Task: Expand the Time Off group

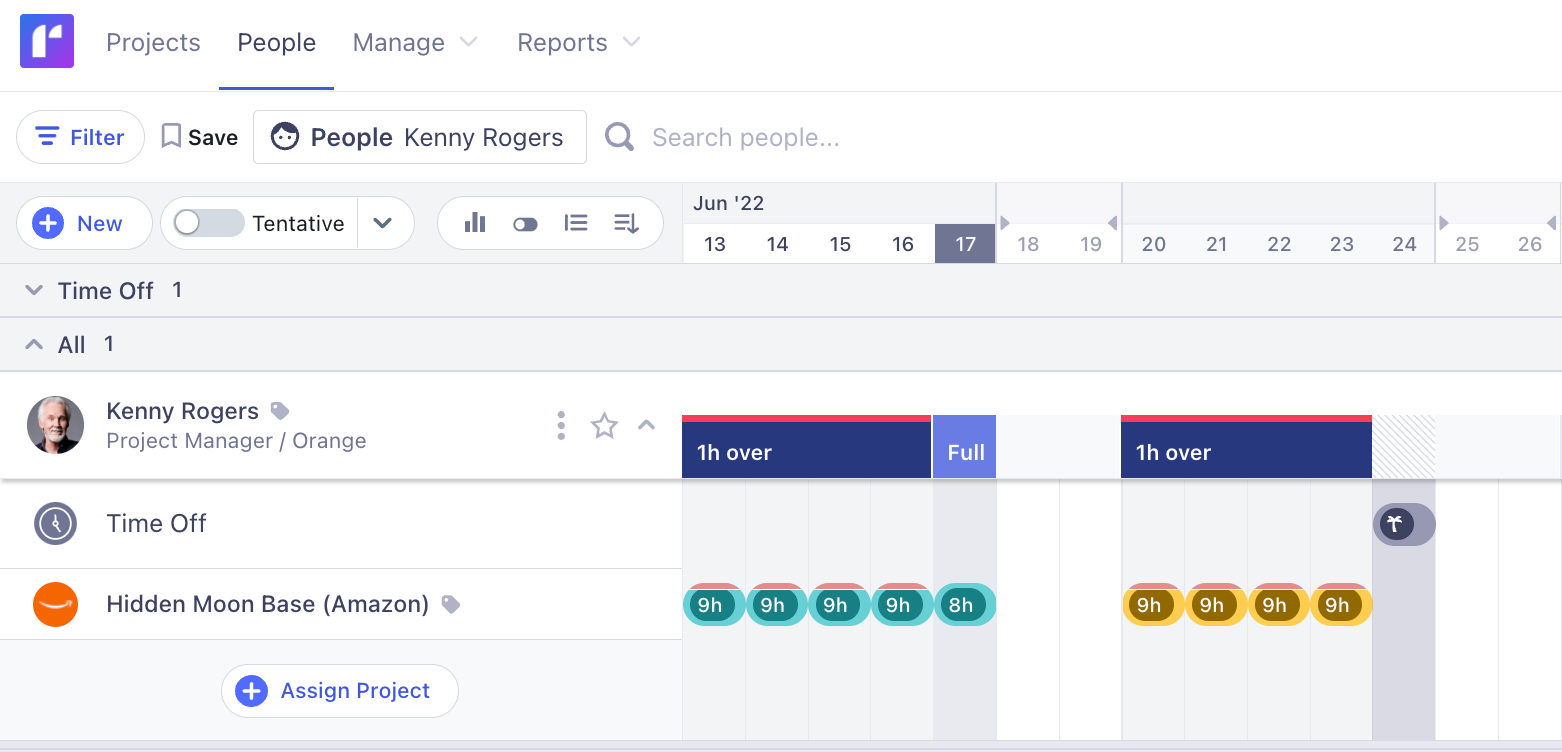Action: pos(34,291)
